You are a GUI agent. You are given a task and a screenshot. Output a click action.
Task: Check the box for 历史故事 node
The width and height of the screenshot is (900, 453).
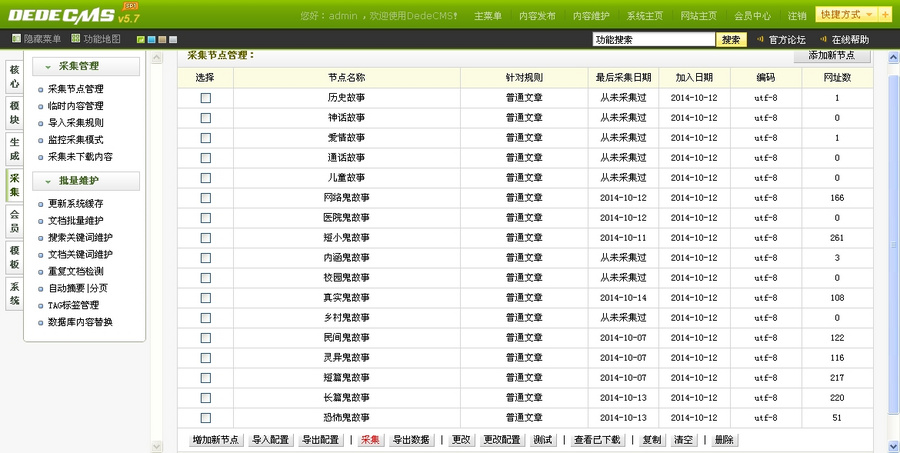(x=205, y=98)
